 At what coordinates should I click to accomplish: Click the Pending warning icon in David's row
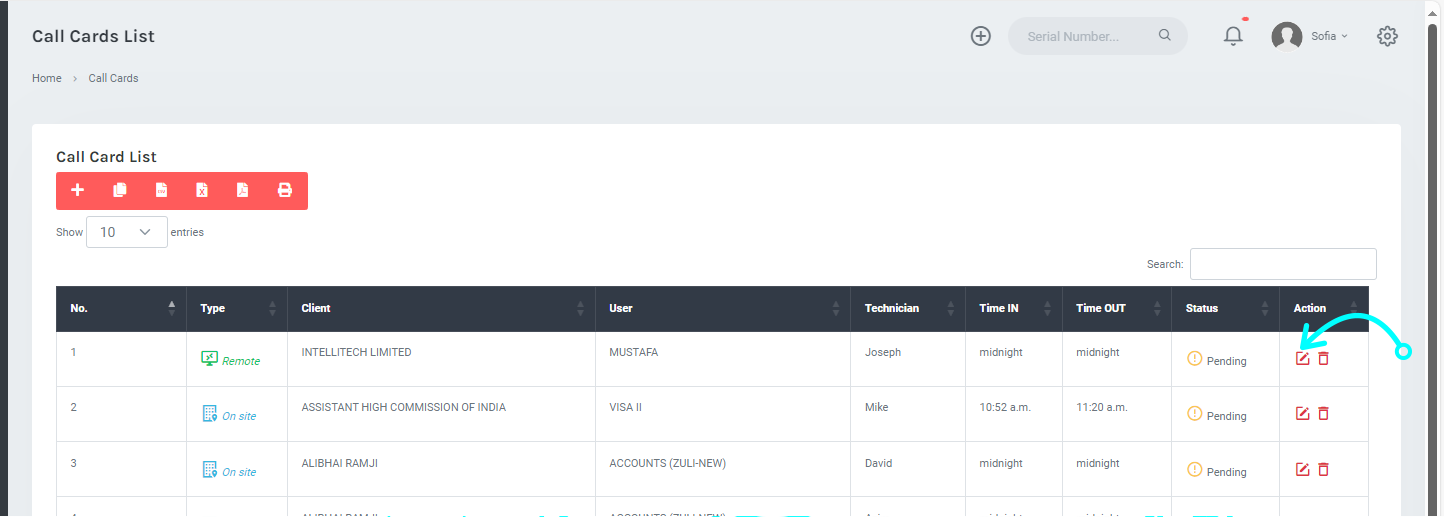pyautogui.click(x=1194, y=469)
